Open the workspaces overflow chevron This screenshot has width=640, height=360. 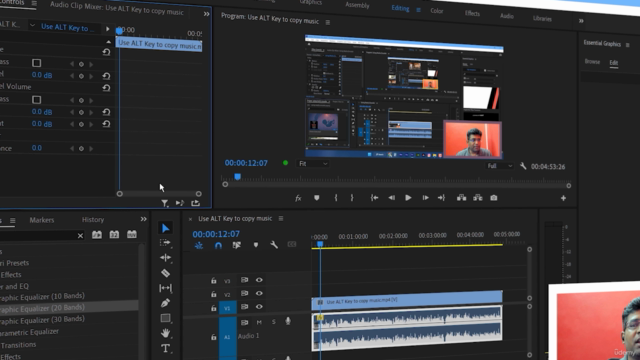(581, 21)
